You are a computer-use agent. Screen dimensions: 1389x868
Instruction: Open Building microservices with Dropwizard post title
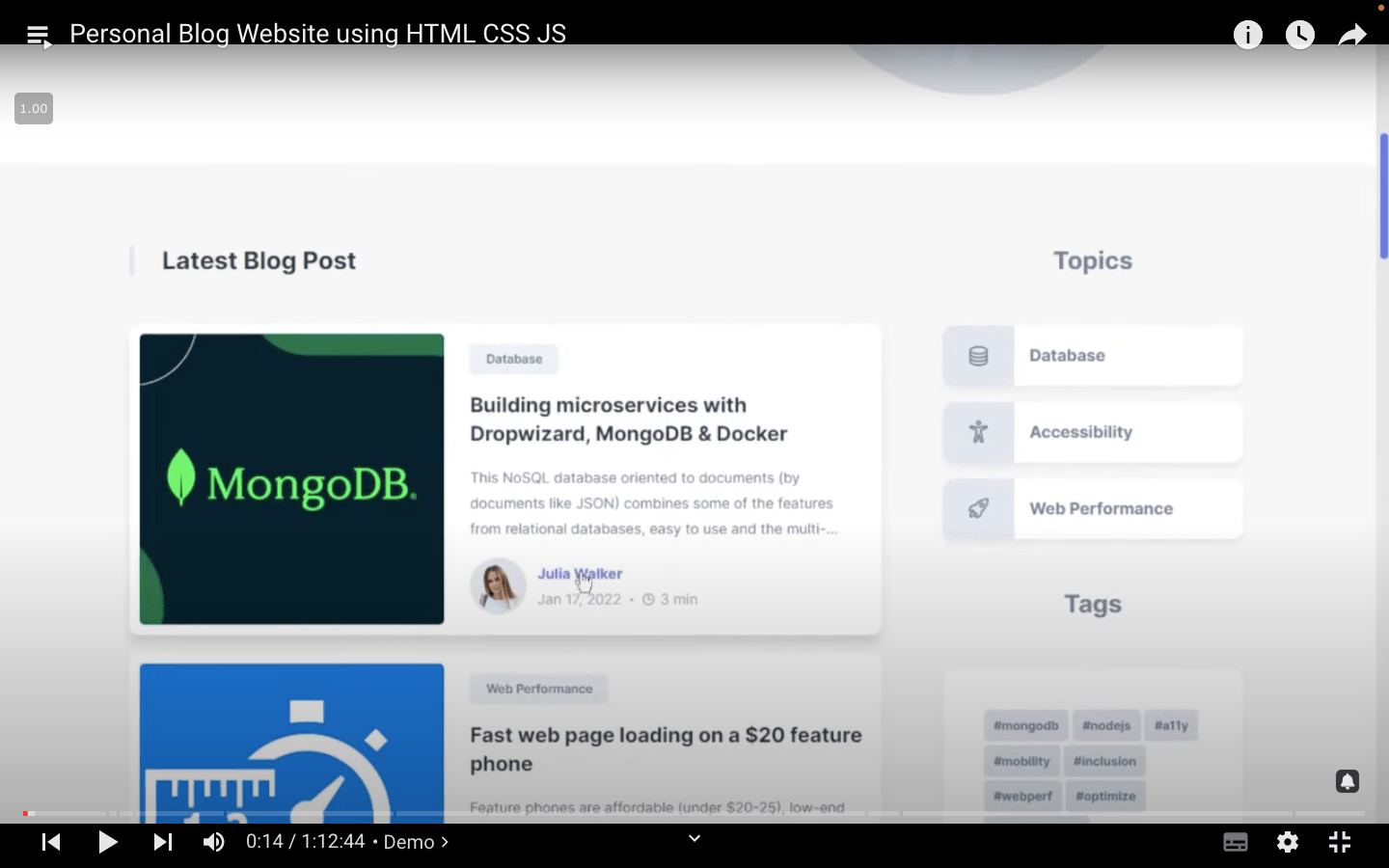point(629,420)
